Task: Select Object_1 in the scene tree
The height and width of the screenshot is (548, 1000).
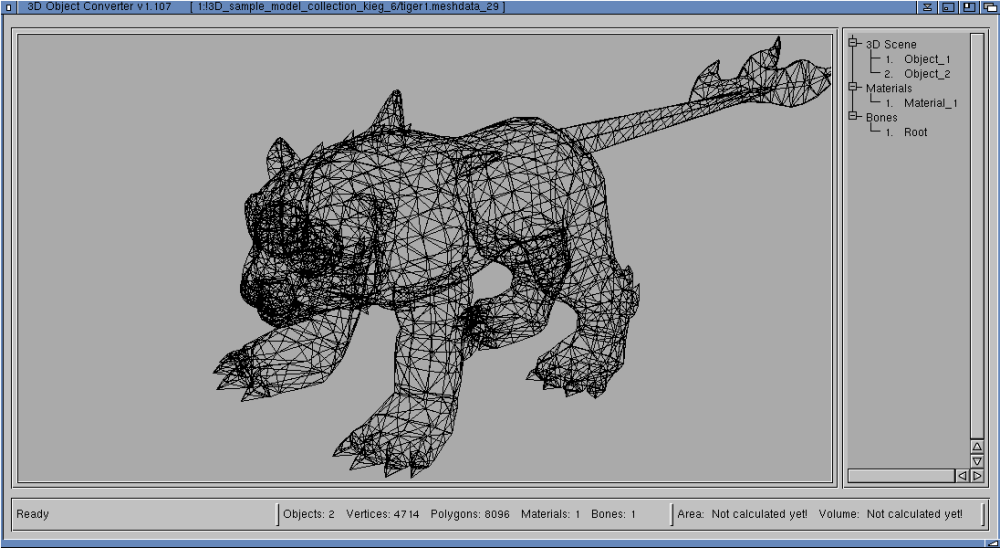Action: (927, 59)
